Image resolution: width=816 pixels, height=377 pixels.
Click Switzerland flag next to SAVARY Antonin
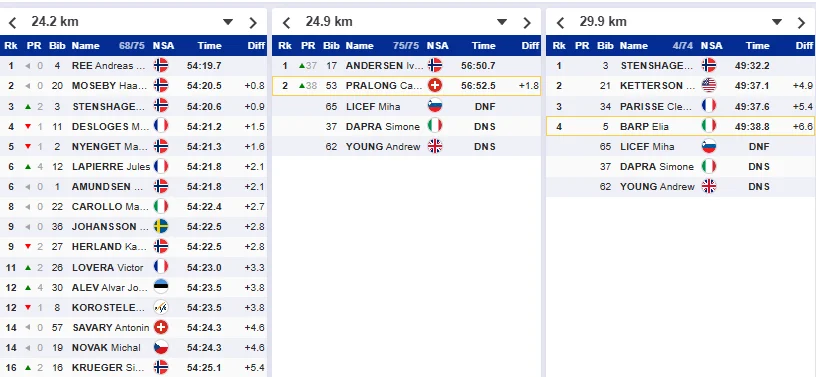pos(161,327)
